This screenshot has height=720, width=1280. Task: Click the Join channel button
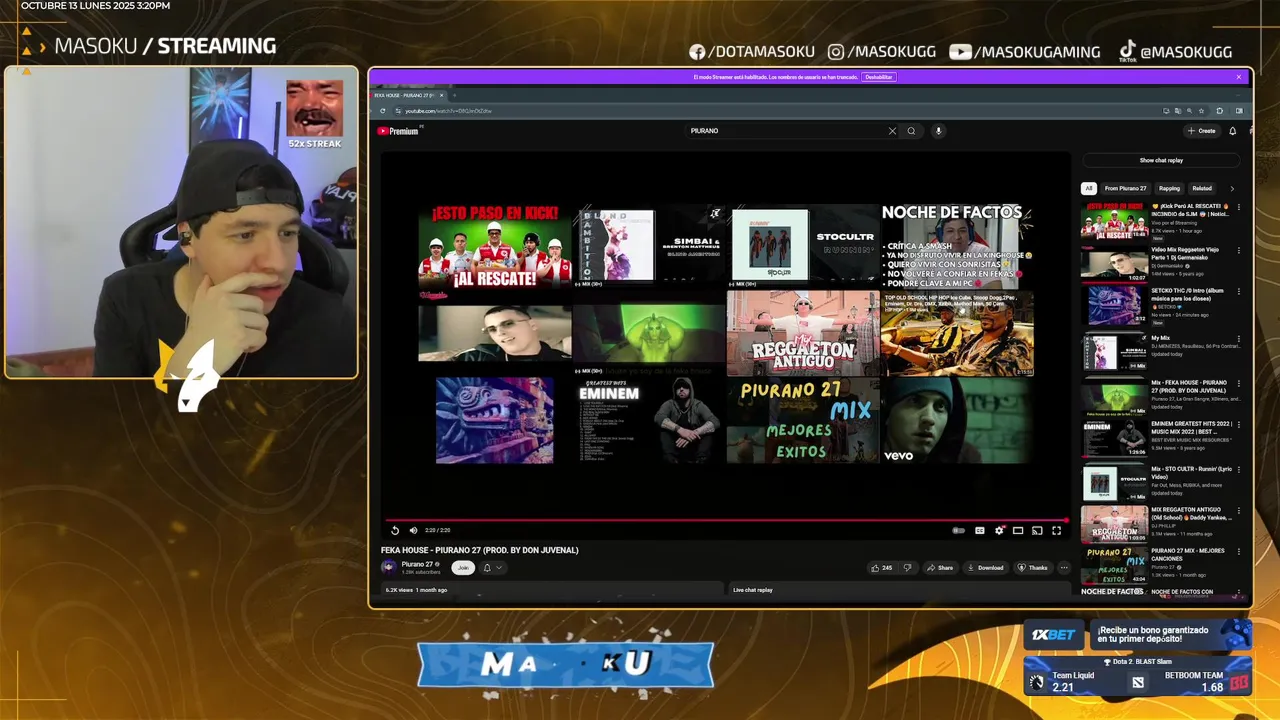pos(462,568)
